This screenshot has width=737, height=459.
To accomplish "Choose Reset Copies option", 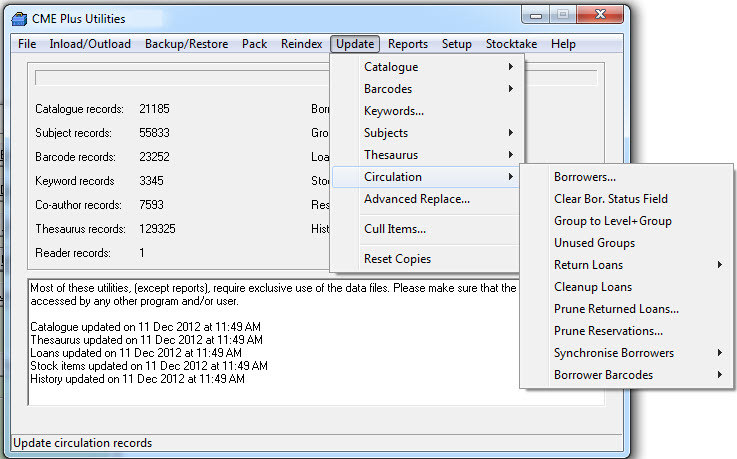I will [x=427, y=259].
